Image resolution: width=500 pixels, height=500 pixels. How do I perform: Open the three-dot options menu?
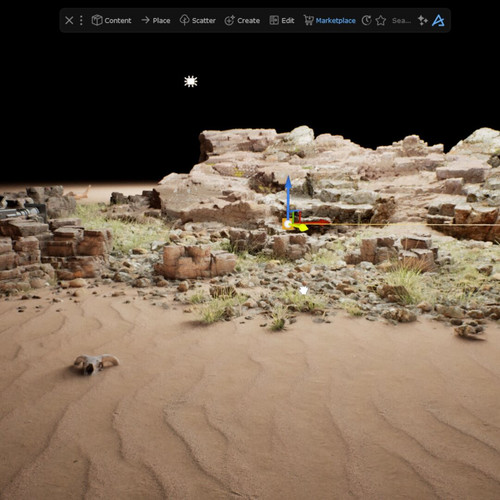click(x=81, y=20)
